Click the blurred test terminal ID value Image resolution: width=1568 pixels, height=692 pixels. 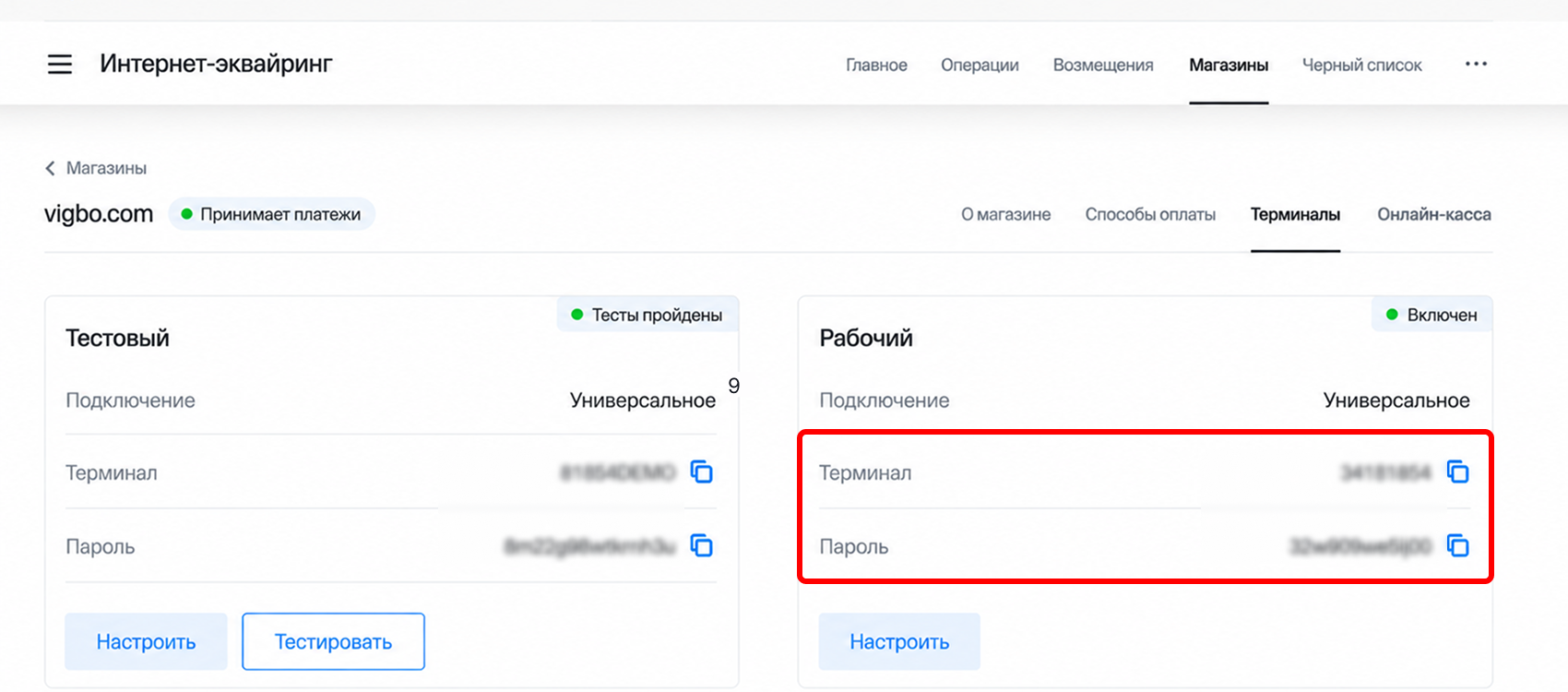point(618,472)
